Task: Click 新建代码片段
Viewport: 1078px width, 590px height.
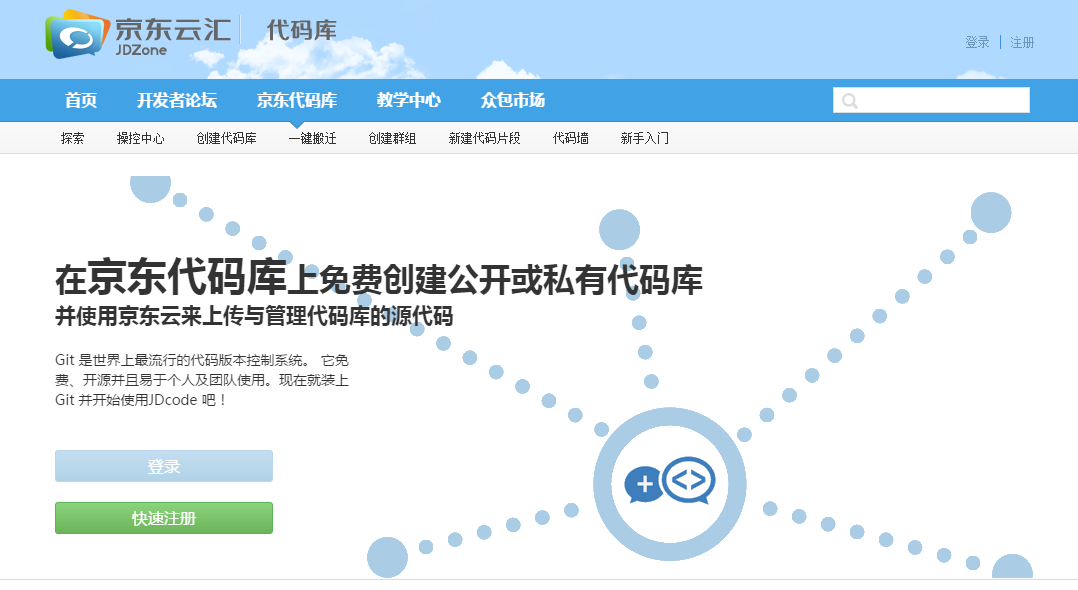Action: 482,138
